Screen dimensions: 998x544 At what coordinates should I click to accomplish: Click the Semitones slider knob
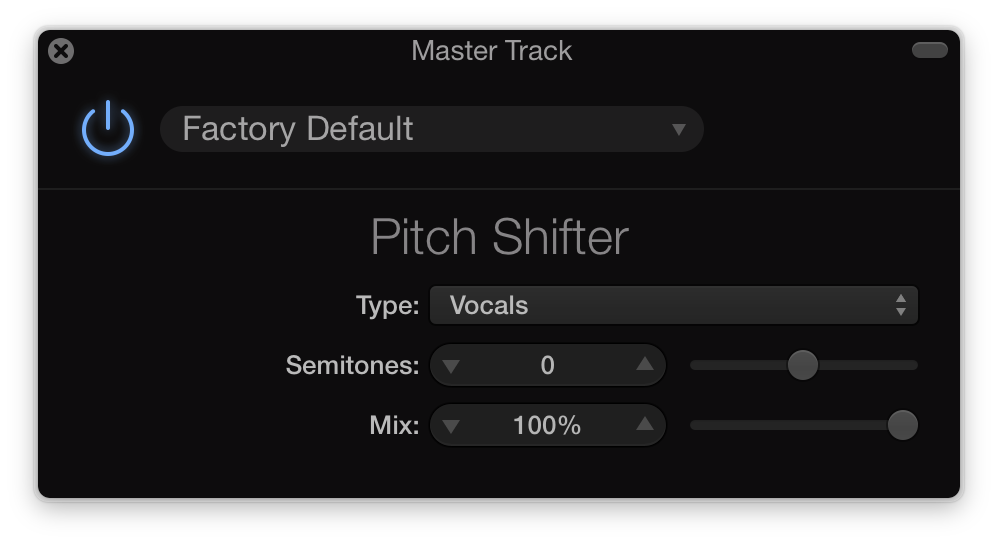point(803,365)
